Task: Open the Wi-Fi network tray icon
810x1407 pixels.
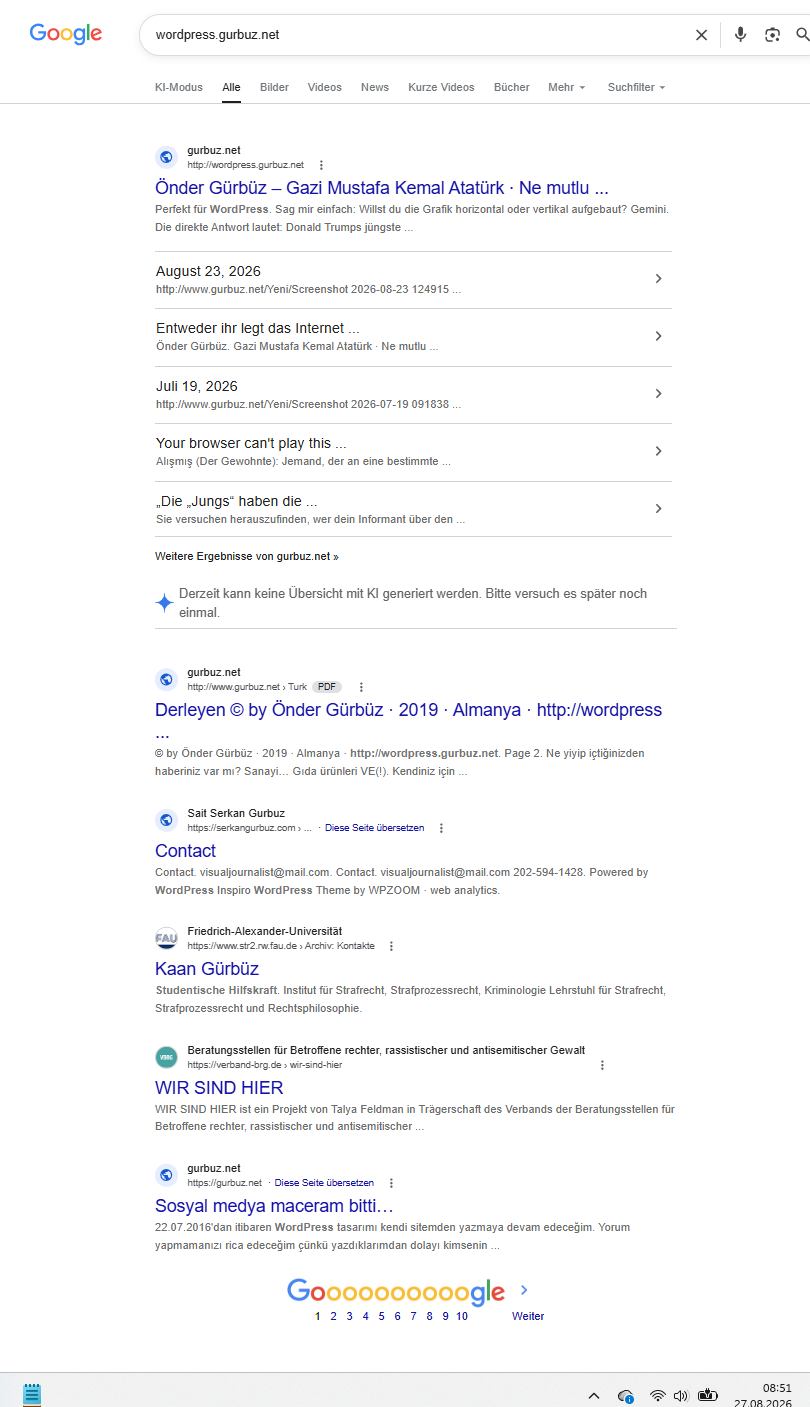Action: 657,1395
